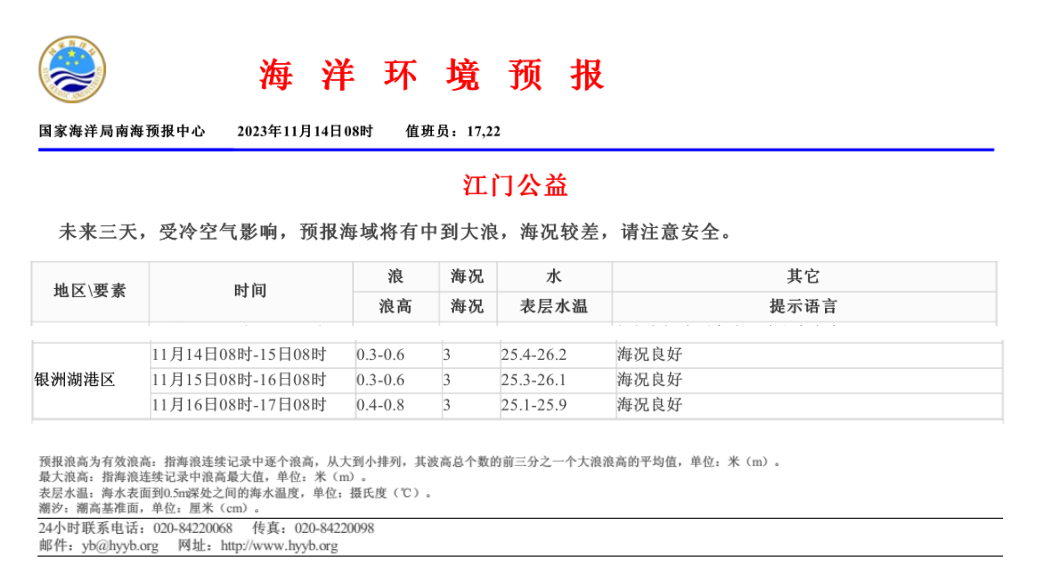This screenshot has width=1042, height=583.
Task: Select the 11月16日08时-17日08时 time cell
Action: 239,405
